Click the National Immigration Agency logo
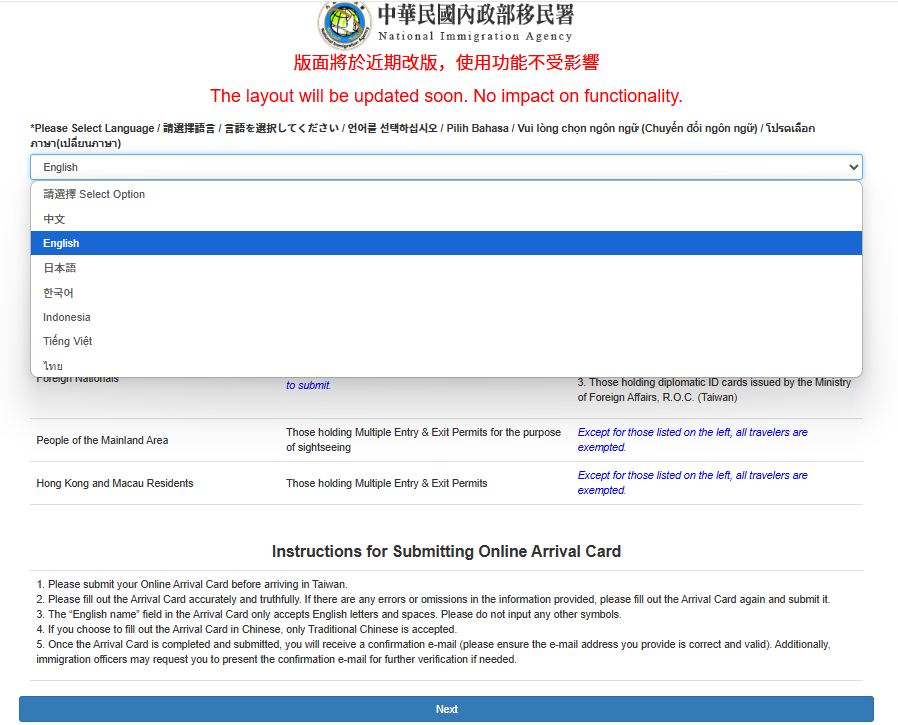The image size is (898, 725). pyautogui.click(x=343, y=22)
